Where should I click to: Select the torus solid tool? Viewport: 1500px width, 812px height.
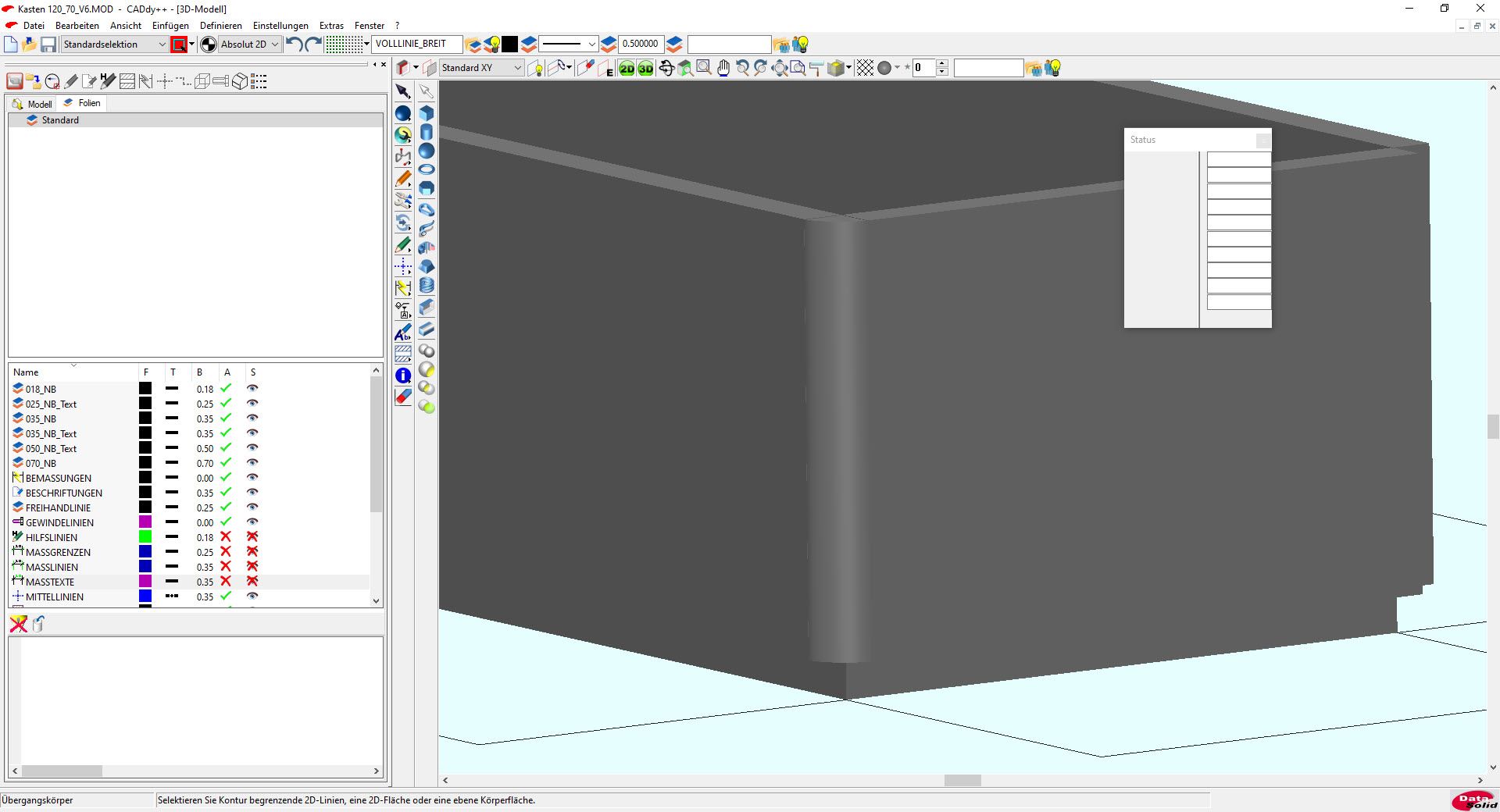point(427,169)
